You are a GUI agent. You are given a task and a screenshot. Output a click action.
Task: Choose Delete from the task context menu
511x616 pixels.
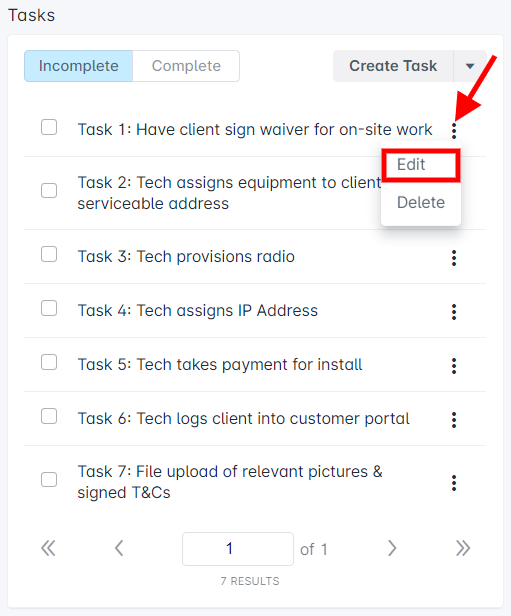(x=421, y=203)
